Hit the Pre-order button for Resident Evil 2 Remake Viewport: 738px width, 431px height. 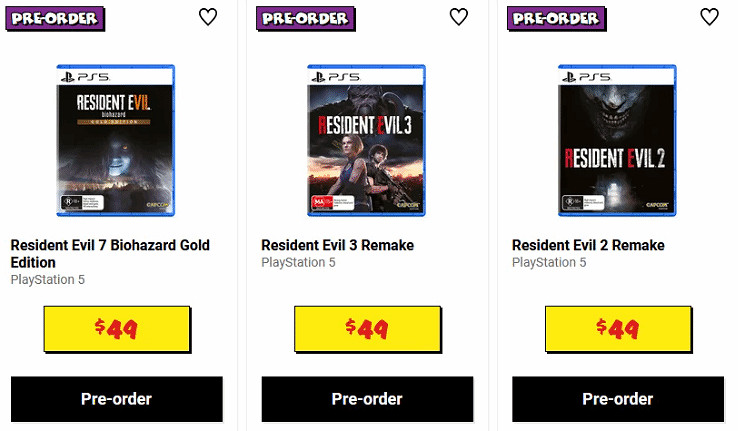pos(617,399)
